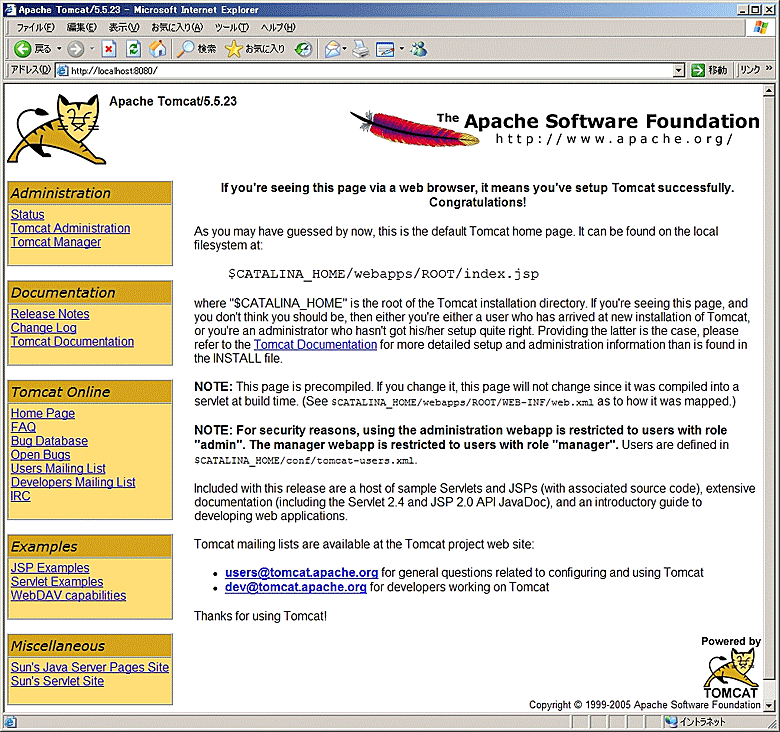Click the page icon in address bar

[63, 71]
